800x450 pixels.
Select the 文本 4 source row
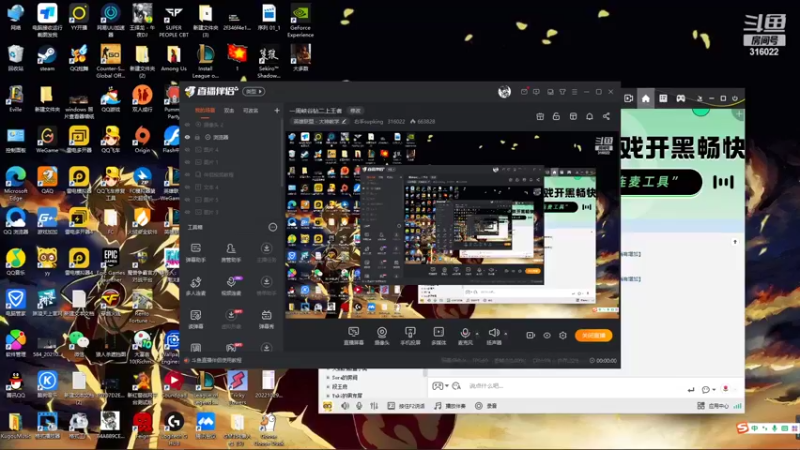point(232,187)
